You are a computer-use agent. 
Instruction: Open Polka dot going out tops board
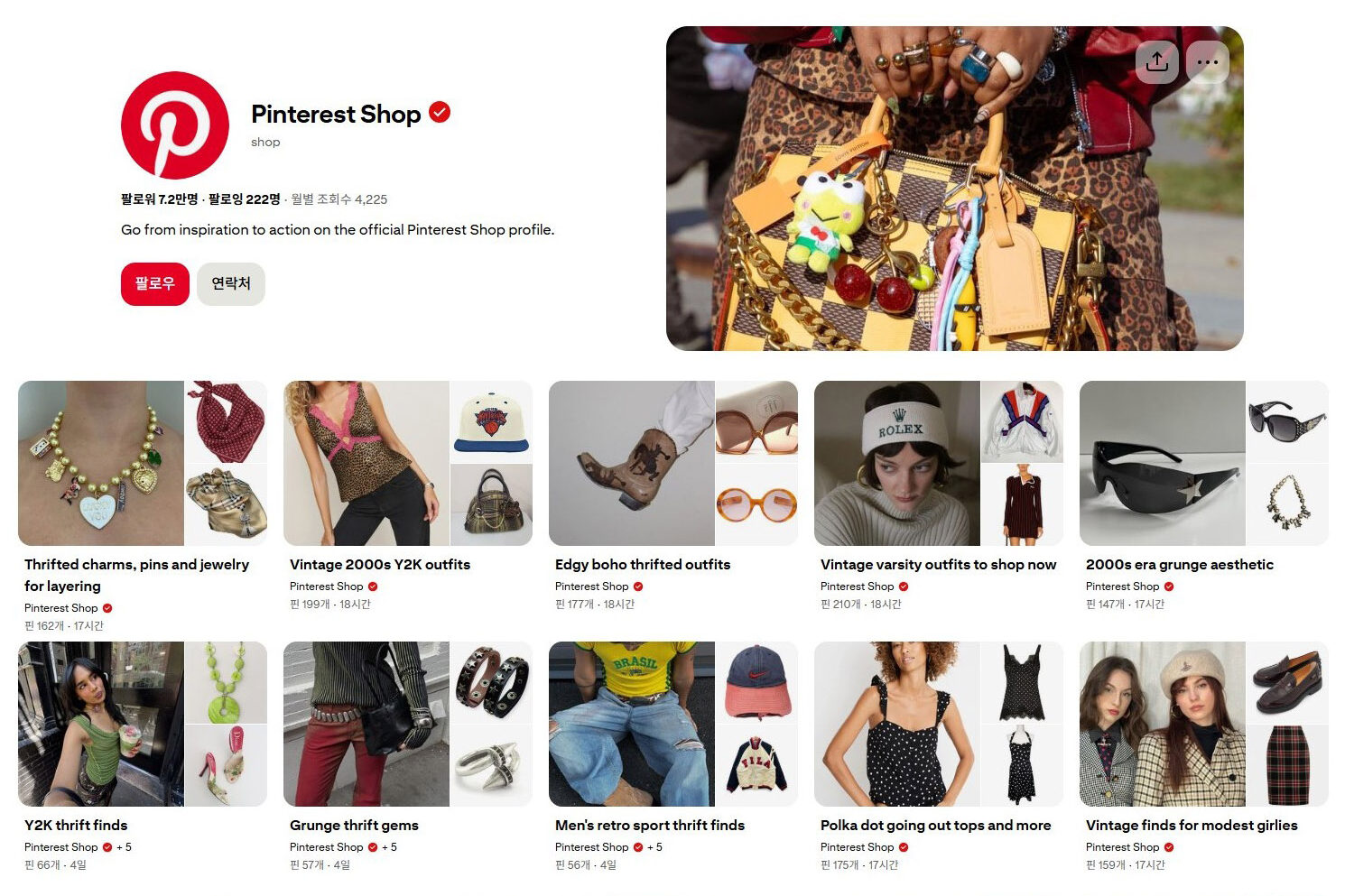pos(936,825)
